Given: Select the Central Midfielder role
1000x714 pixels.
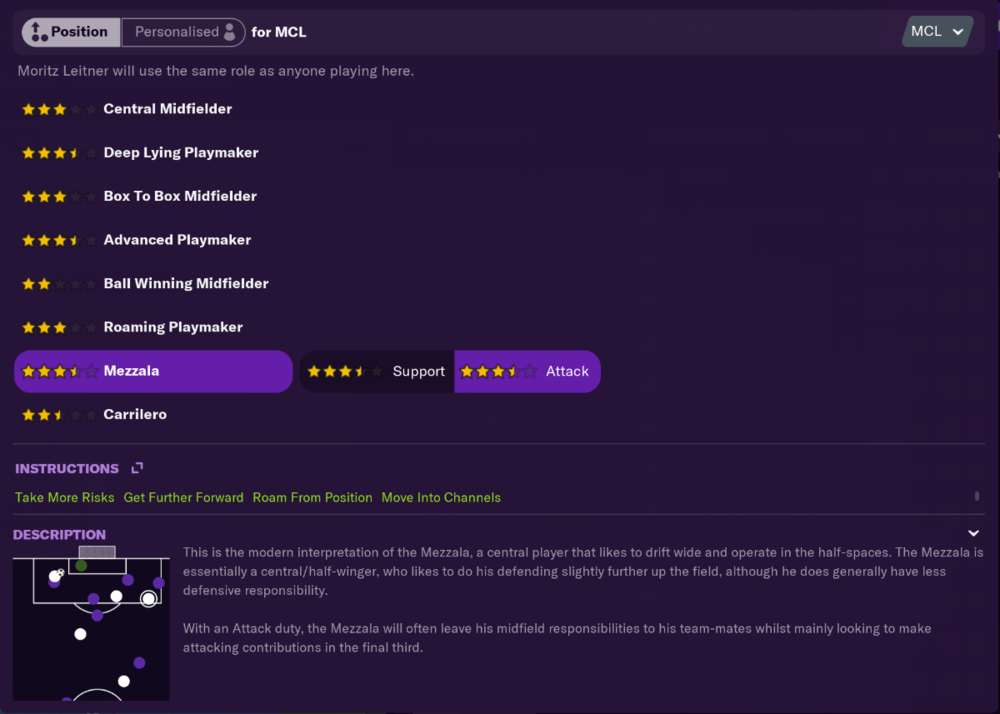Looking at the screenshot, I should point(167,109).
